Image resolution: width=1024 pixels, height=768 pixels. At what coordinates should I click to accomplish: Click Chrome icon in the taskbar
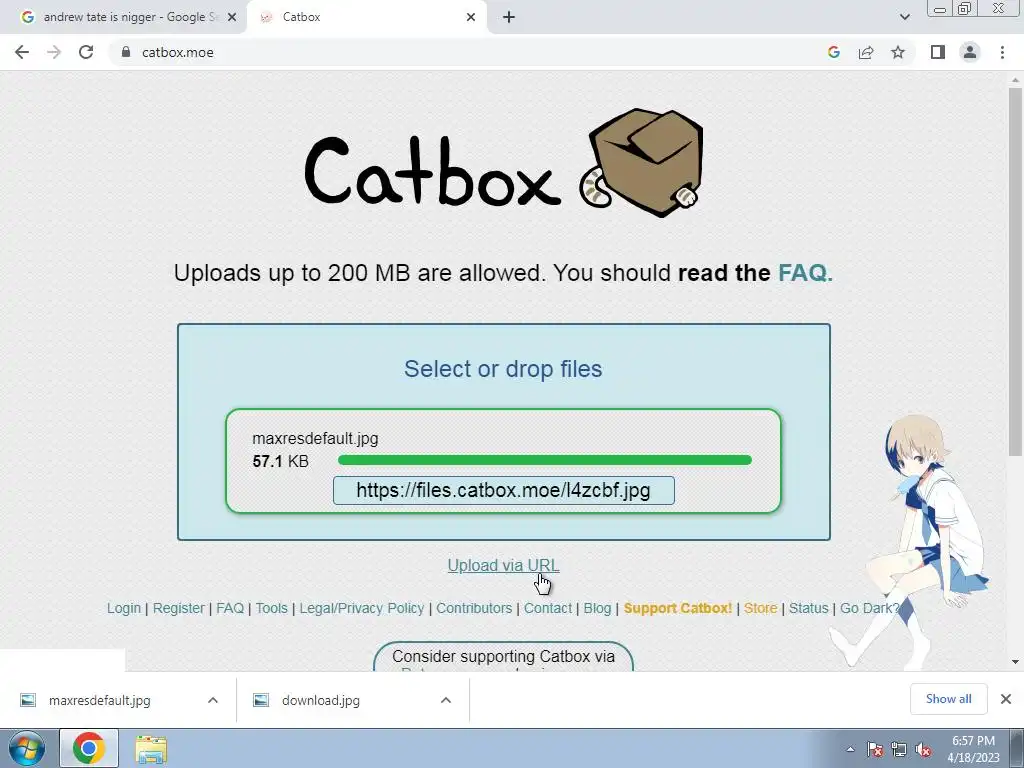point(89,748)
